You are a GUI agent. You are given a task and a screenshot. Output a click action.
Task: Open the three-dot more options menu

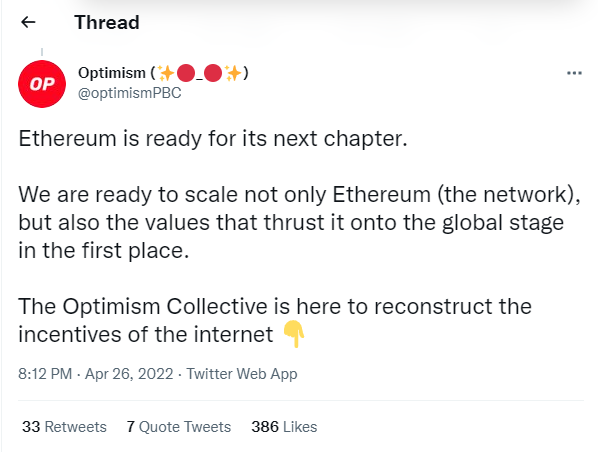(574, 73)
